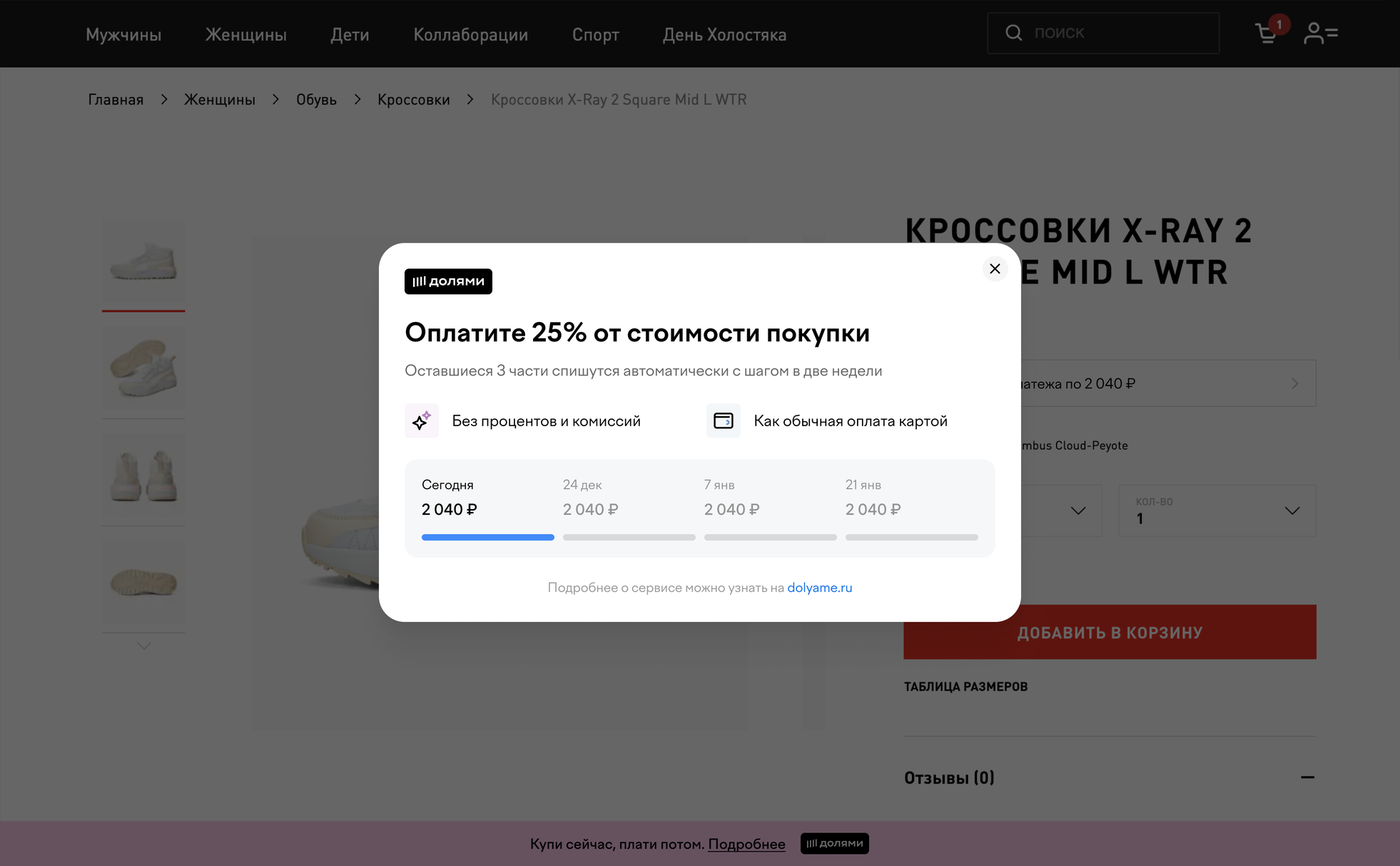Open the КОЛ-ВО quantity dropdown
The width and height of the screenshot is (1400, 866).
[x=1217, y=510]
